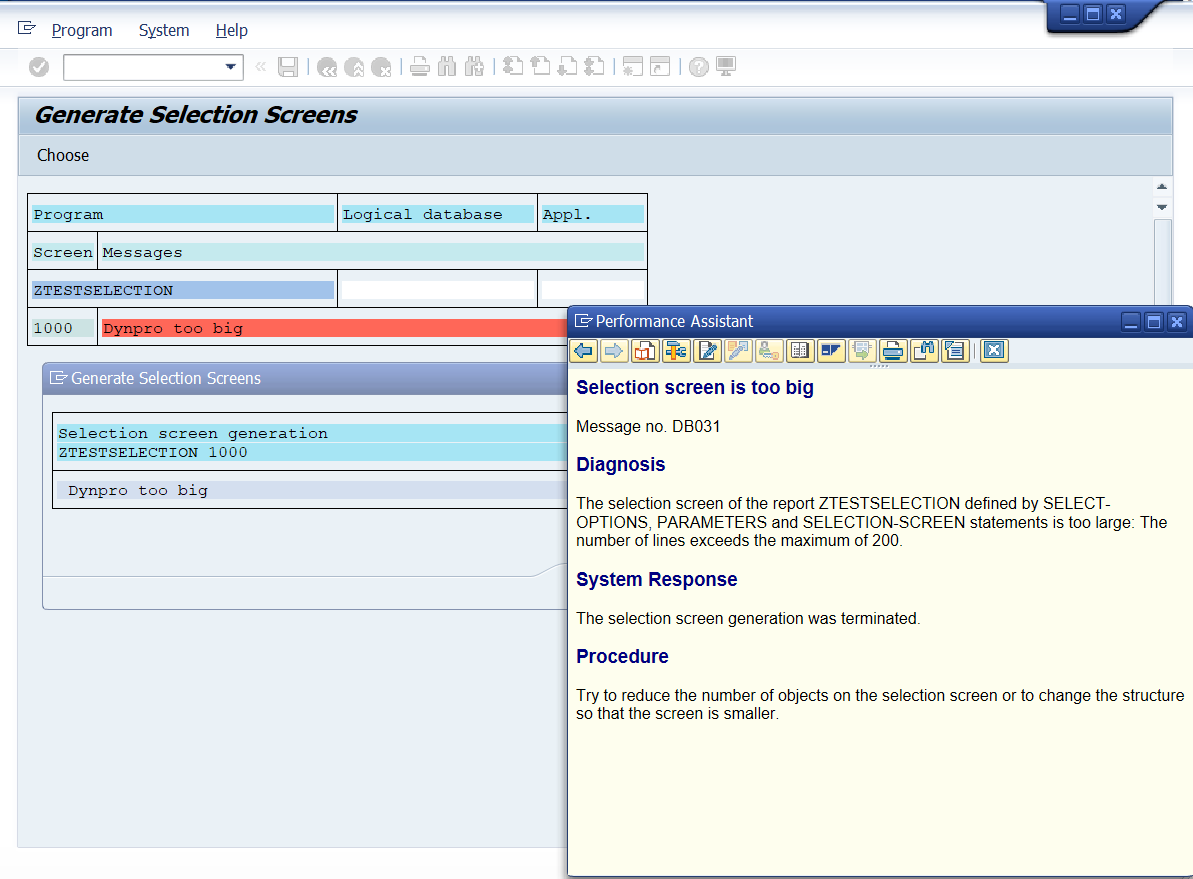Open the Program menu
Image resolution: width=1193 pixels, height=879 pixels.
[x=81, y=30]
